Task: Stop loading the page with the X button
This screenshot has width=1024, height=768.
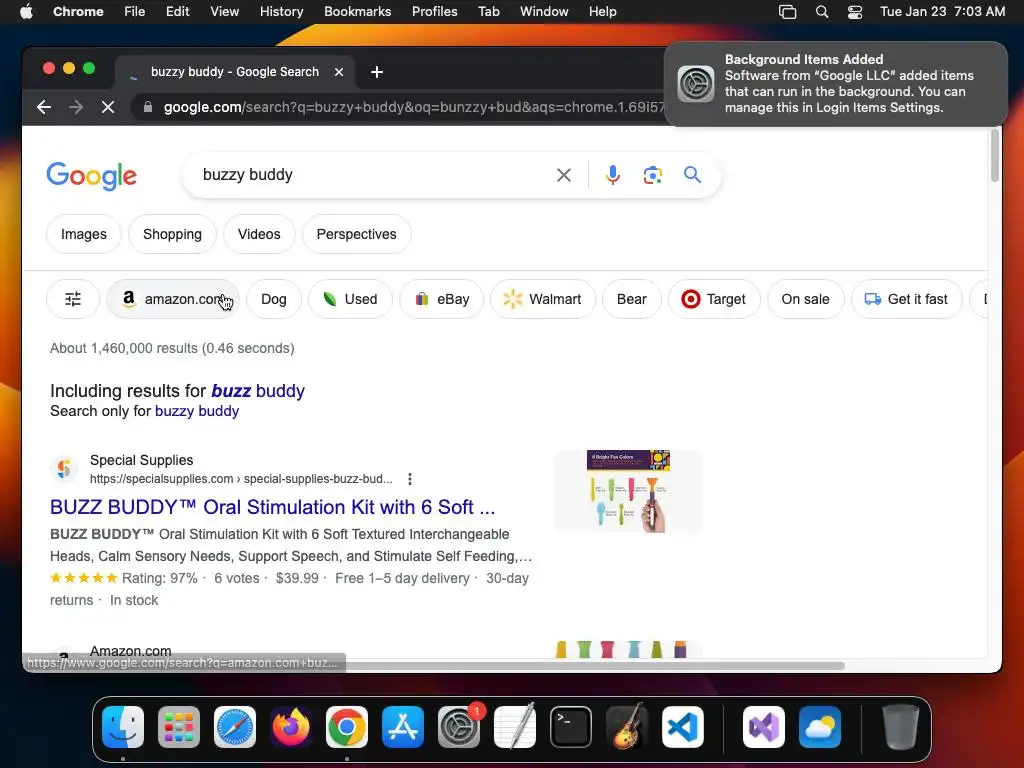Action: pos(108,107)
